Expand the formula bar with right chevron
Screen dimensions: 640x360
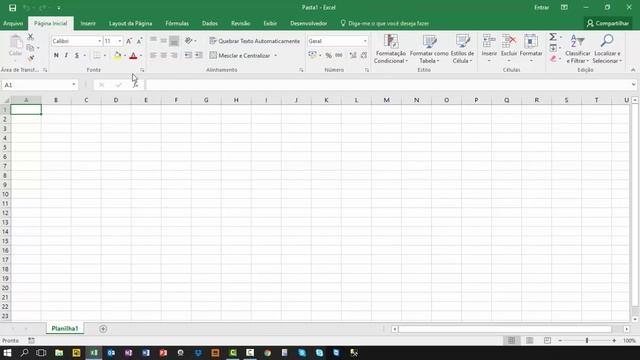(x=633, y=84)
